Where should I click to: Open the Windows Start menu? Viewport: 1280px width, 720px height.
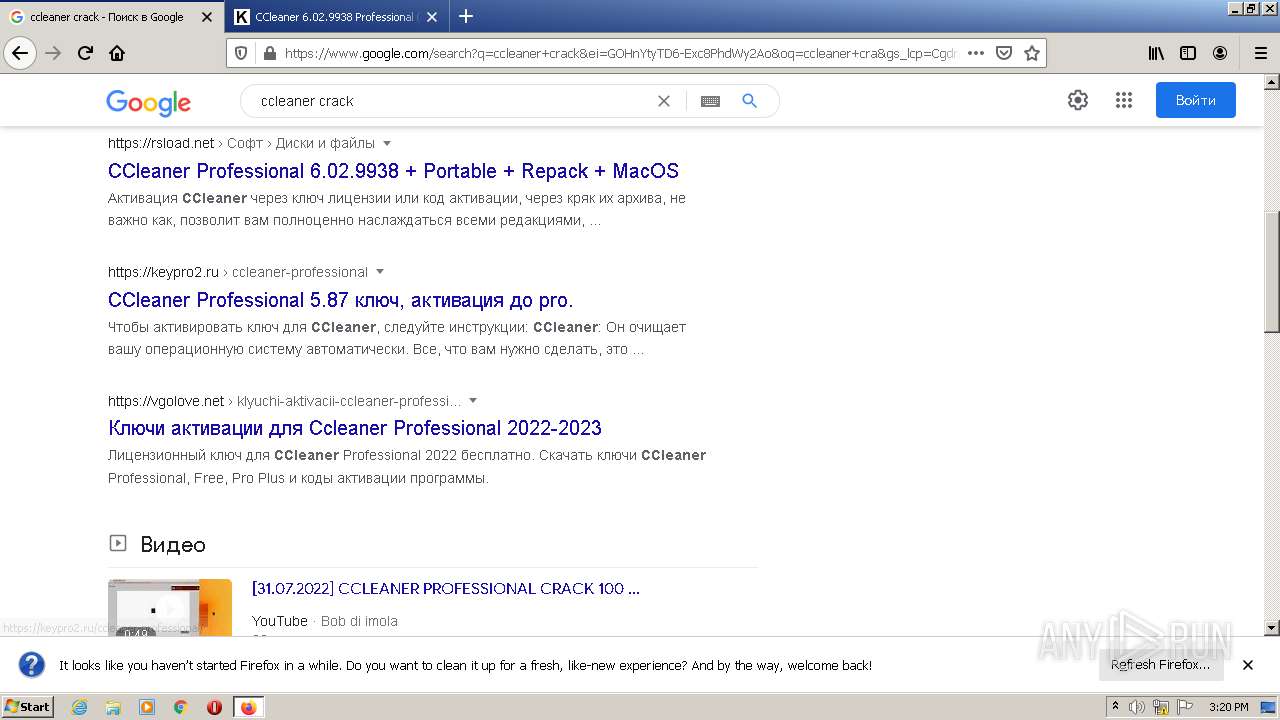click(28, 707)
